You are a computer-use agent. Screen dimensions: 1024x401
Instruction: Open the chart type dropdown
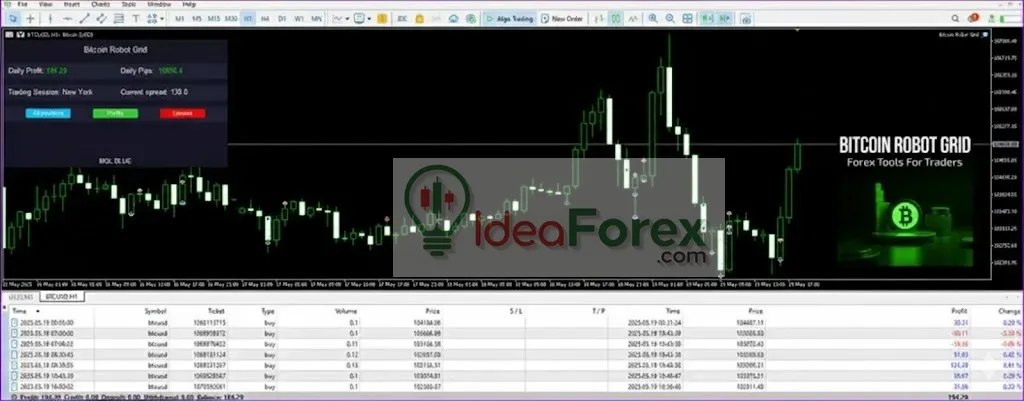coord(340,19)
